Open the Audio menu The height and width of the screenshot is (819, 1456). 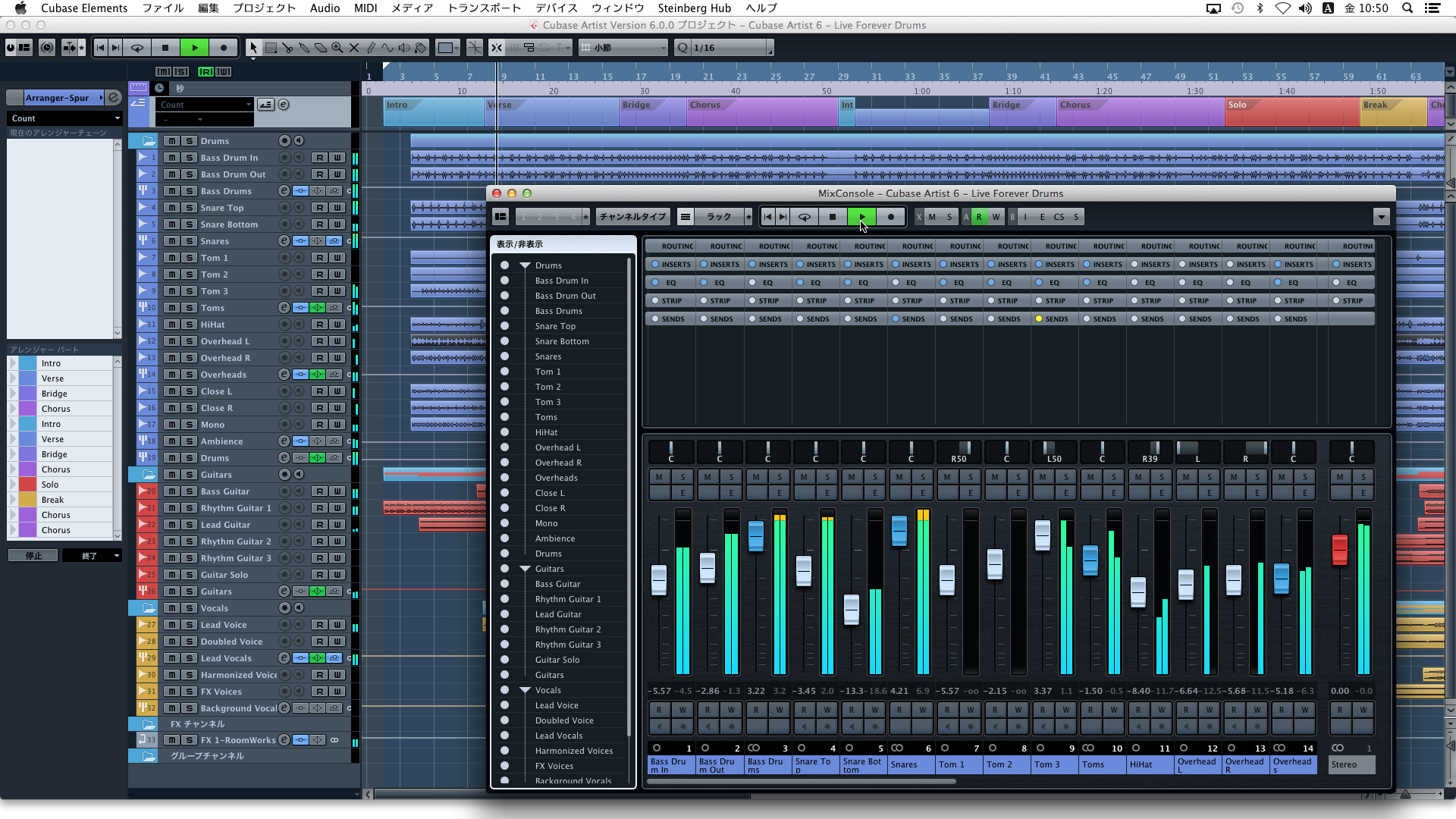pyautogui.click(x=325, y=8)
